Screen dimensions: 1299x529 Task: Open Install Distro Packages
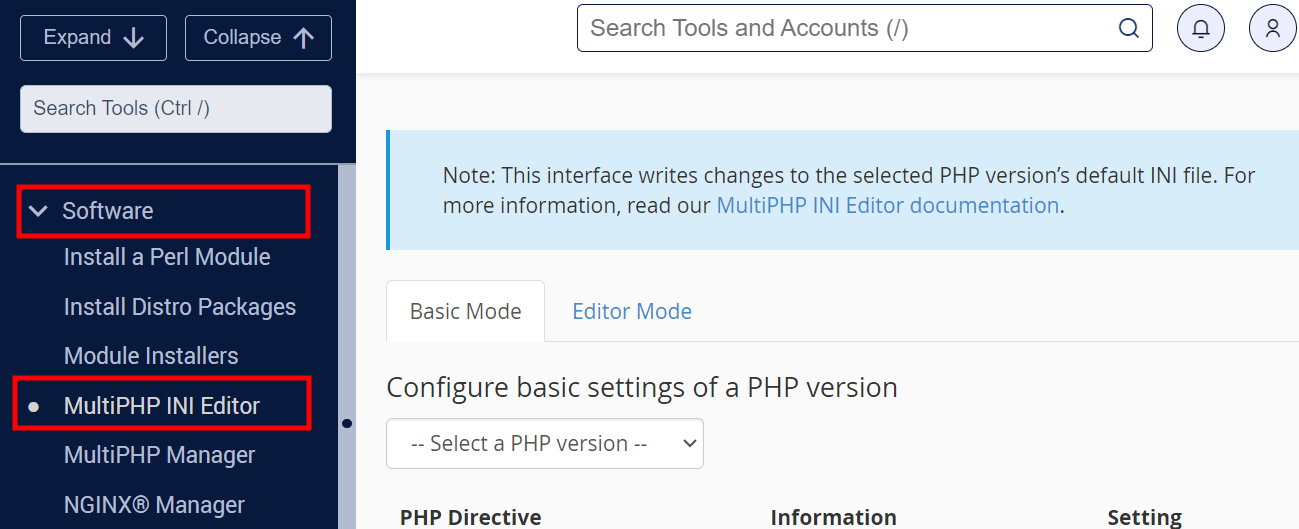tap(180, 307)
